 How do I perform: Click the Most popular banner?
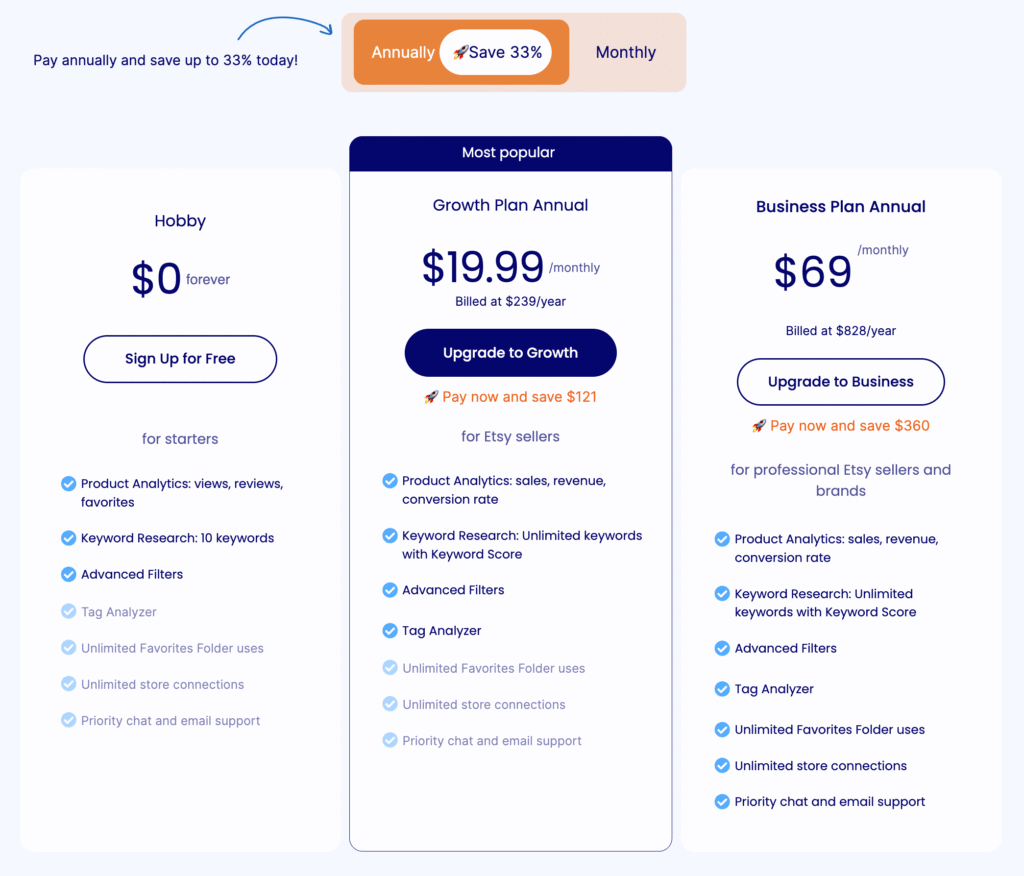(x=511, y=154)
